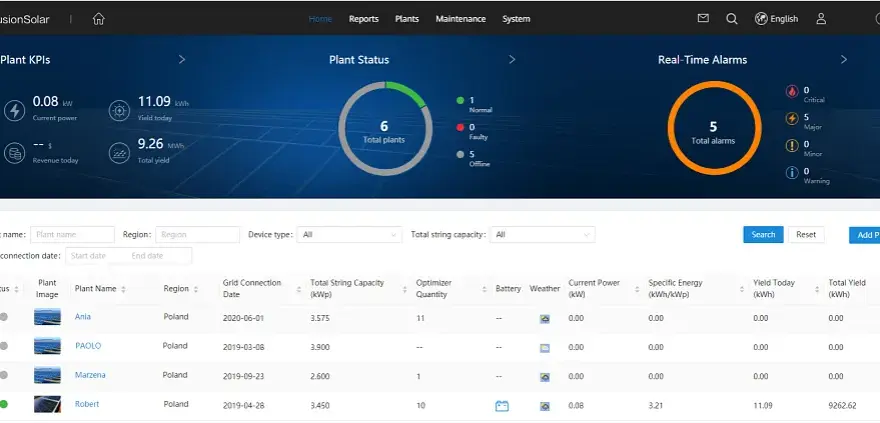Click the blue Search button
This screenshot has height=423, width=880.
pos(763,235)
